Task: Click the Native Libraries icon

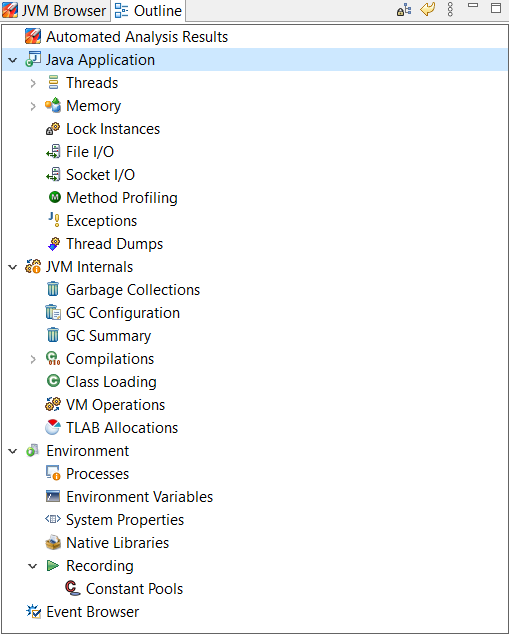Action: [x=53, y=542]
